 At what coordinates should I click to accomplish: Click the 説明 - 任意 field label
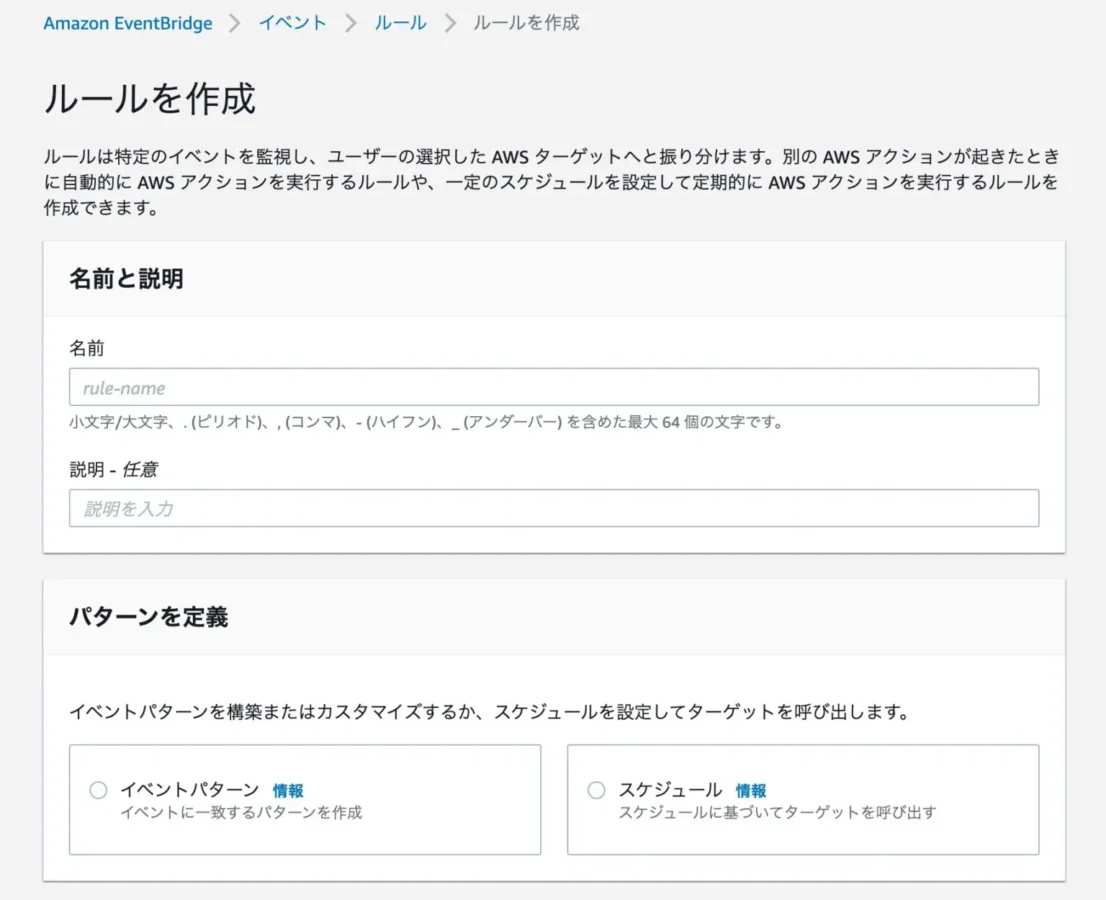(x=112, y=469)
